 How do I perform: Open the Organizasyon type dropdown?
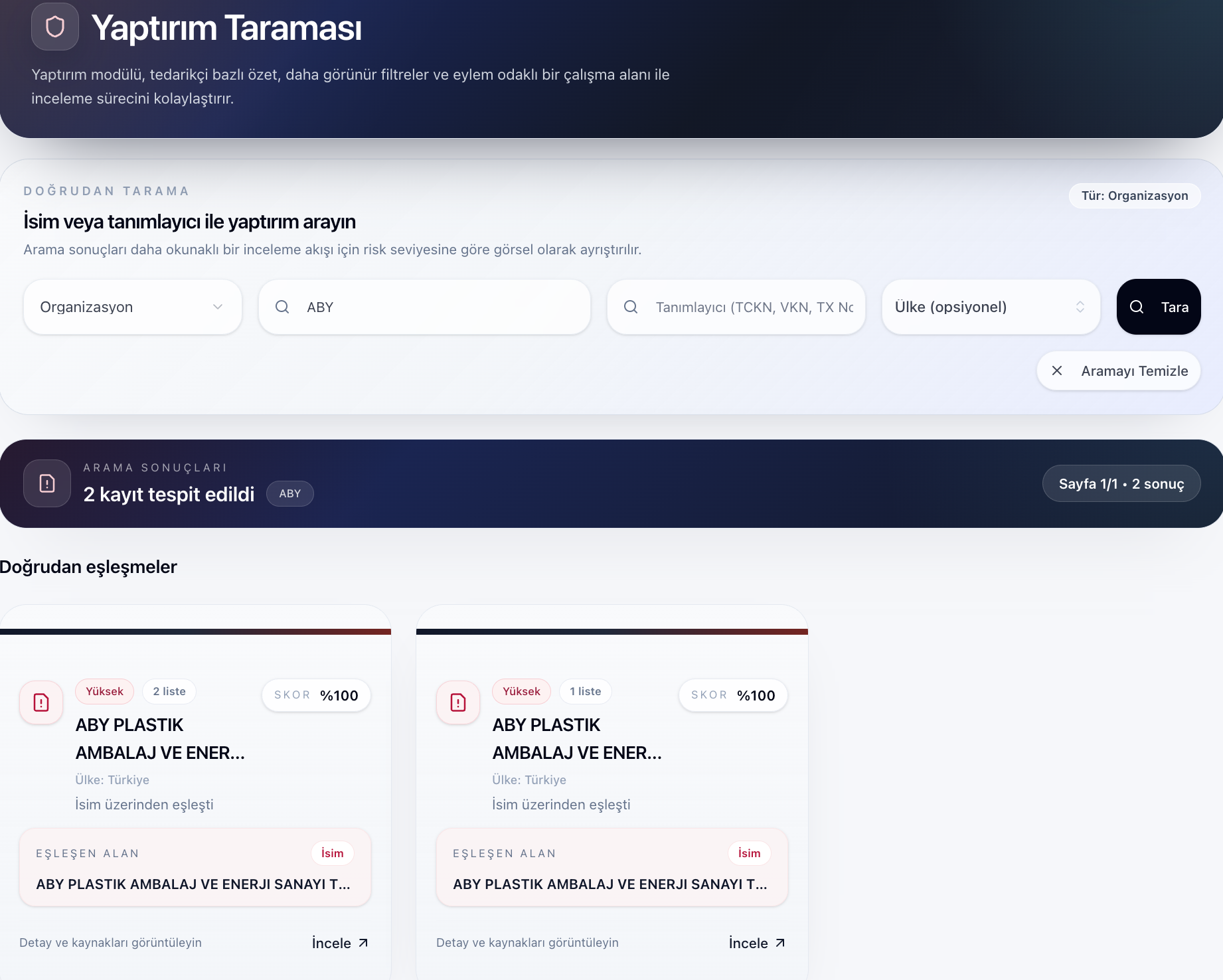(x=133, y=307)
